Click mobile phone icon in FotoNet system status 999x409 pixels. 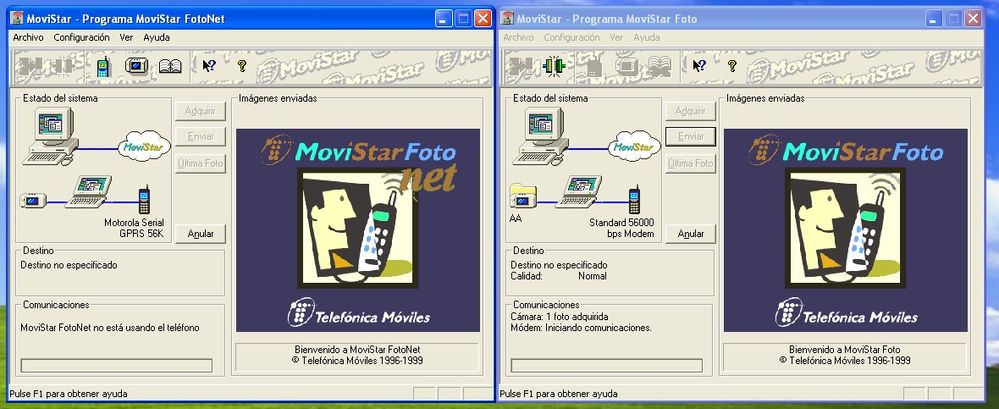click(x=145, y=199)
